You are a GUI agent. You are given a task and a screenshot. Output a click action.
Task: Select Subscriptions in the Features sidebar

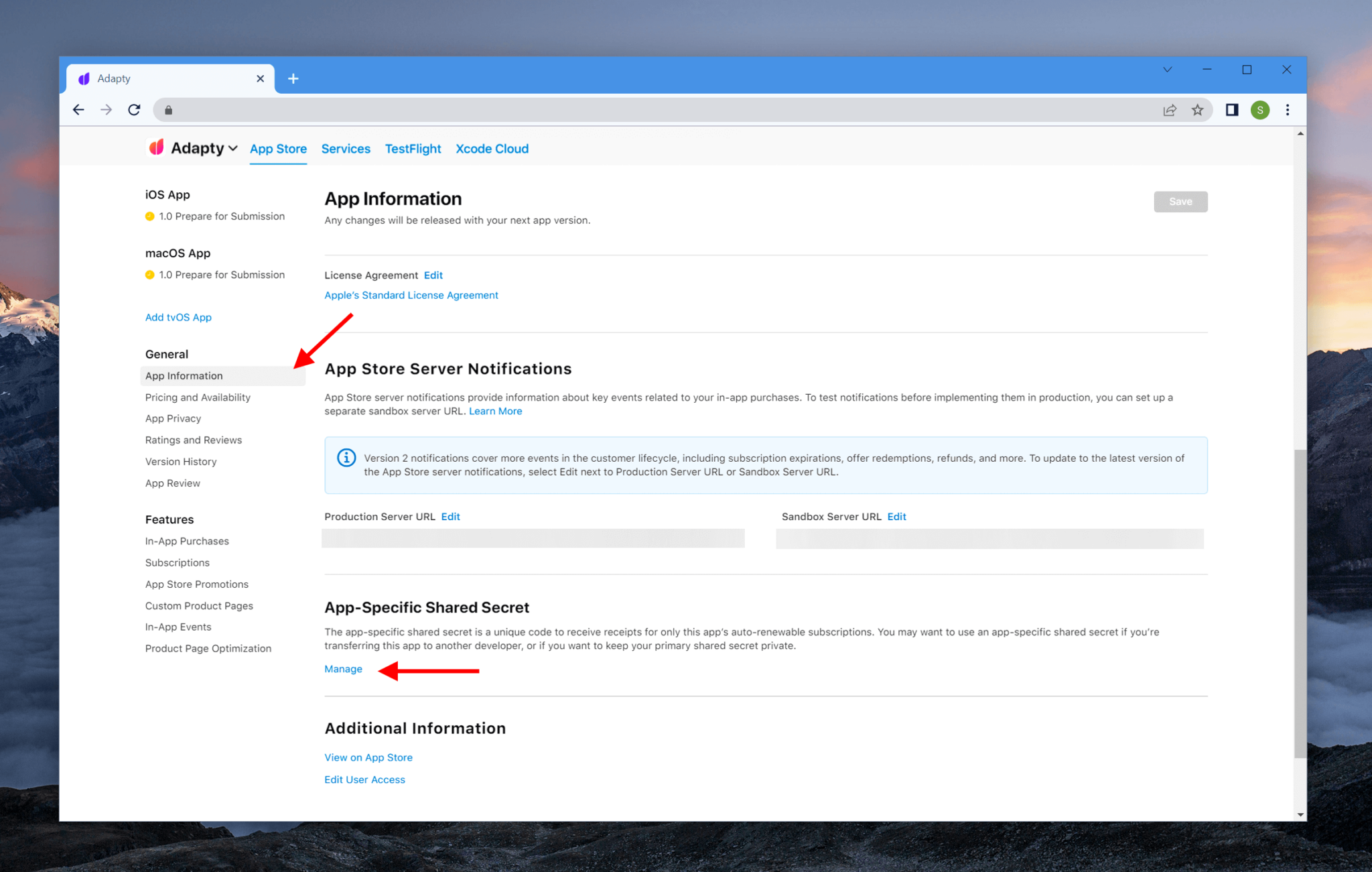coord(178,562)
